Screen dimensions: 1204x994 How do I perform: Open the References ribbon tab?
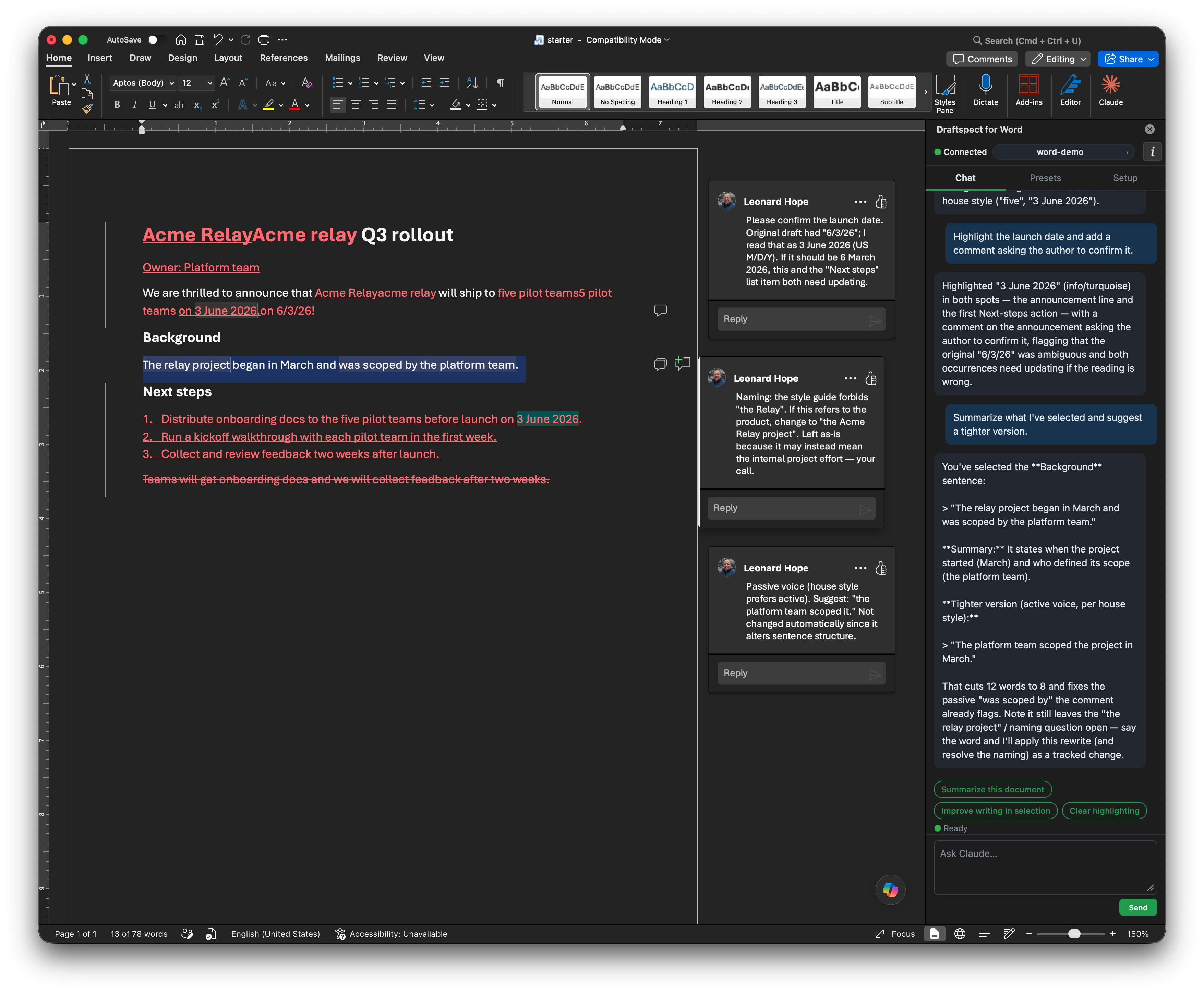[284, 58]
